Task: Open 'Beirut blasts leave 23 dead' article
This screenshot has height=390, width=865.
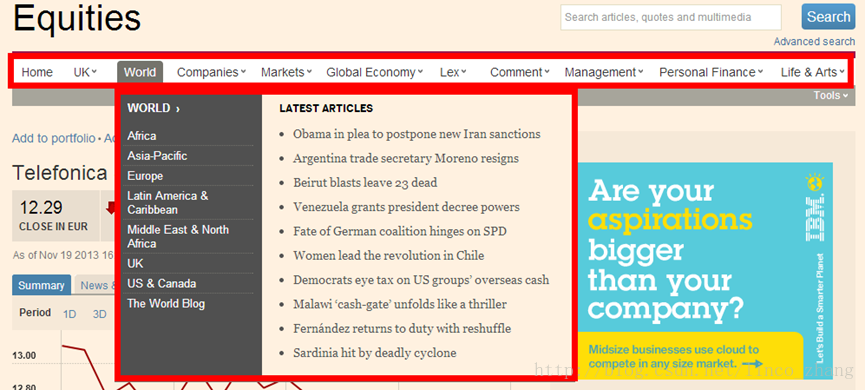Action: (365, 183)
